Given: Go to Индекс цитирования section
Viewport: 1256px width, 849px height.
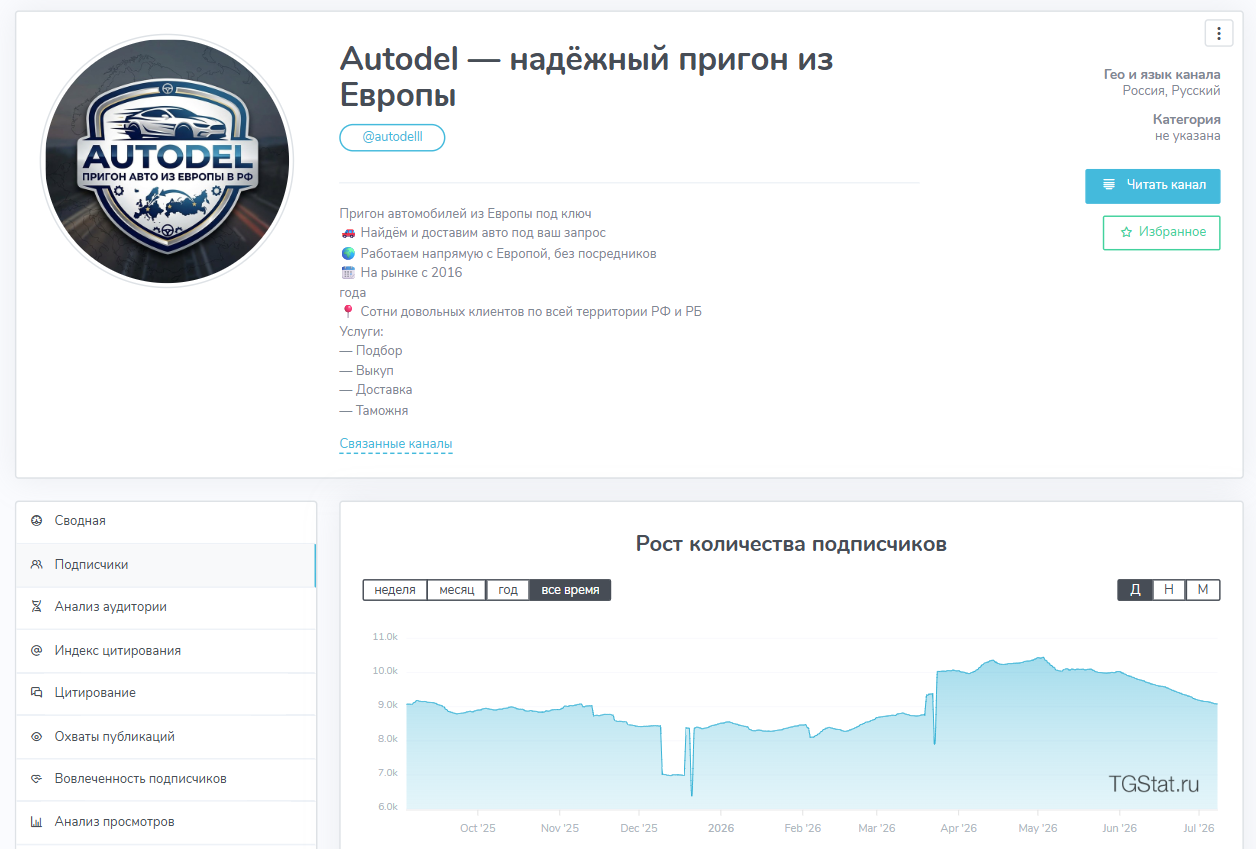Looking at the screenshot, I should [166, 651].
